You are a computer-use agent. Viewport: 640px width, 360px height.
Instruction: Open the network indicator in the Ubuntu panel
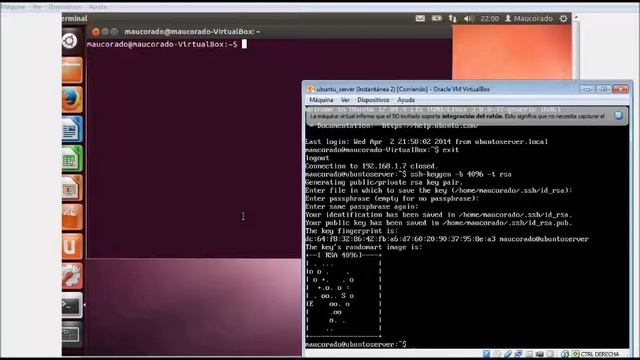coord(452,18)
